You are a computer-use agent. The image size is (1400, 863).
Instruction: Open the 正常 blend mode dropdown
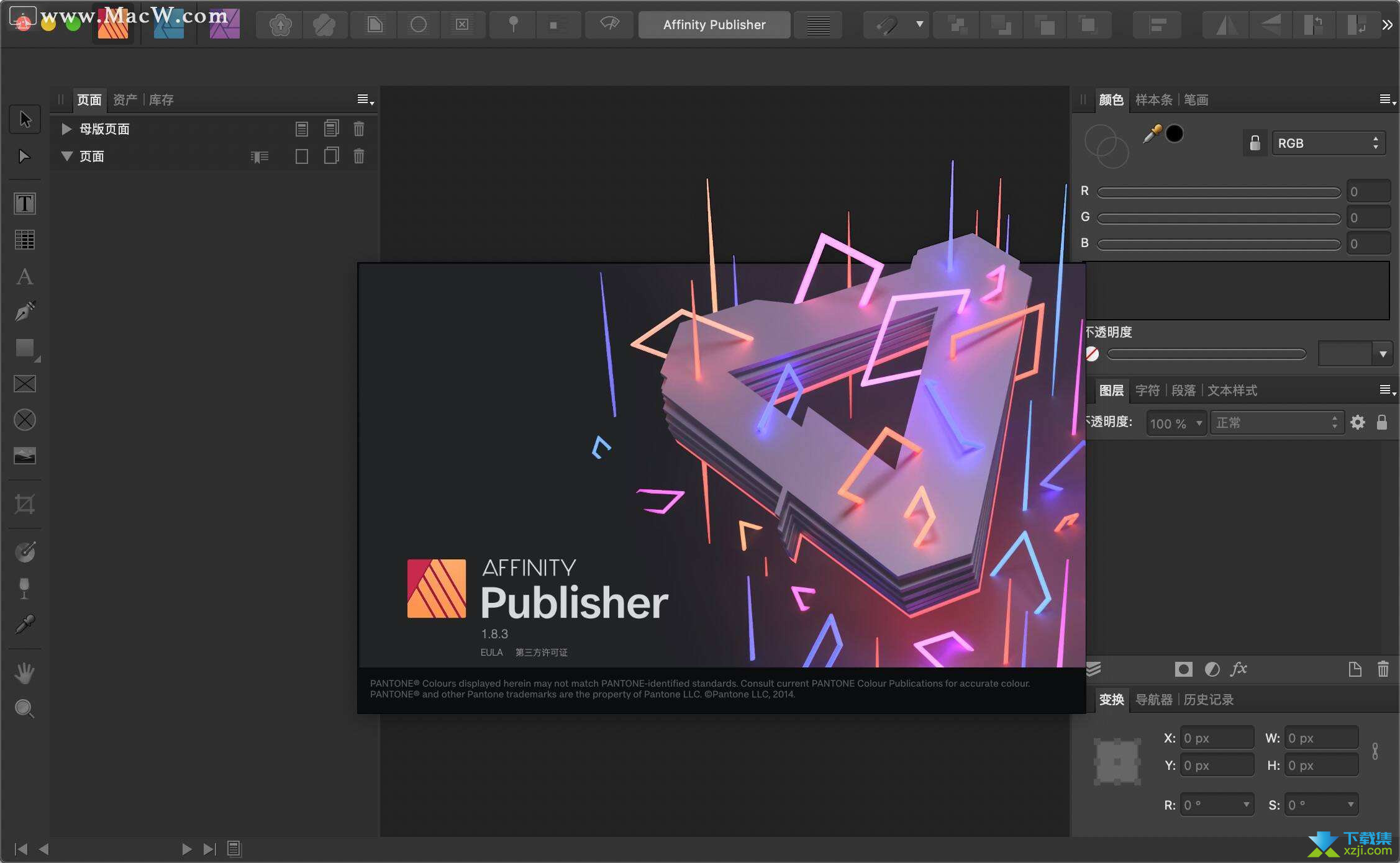[1276, 423]
